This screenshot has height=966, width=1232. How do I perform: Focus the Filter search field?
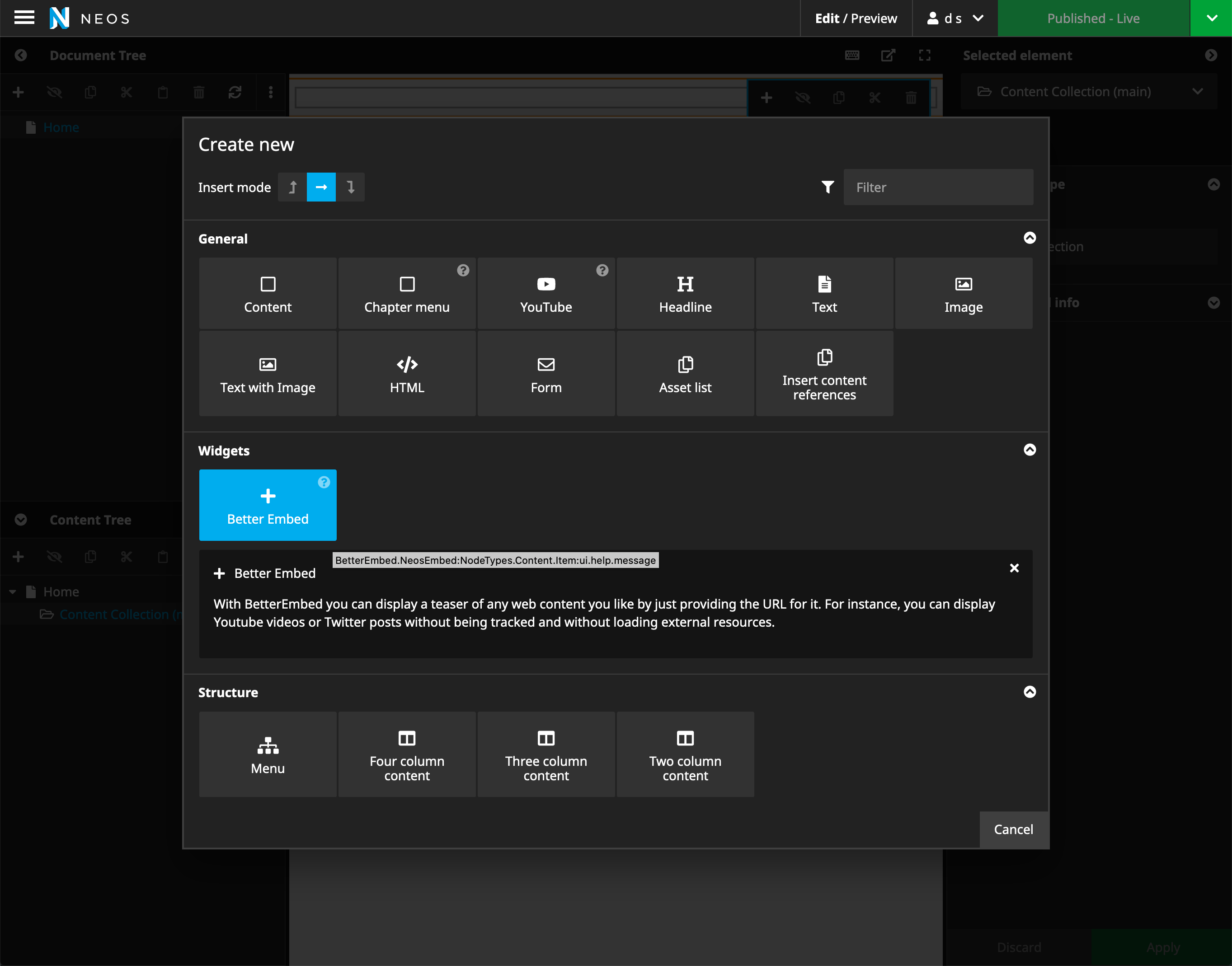[x=937, y=187]
